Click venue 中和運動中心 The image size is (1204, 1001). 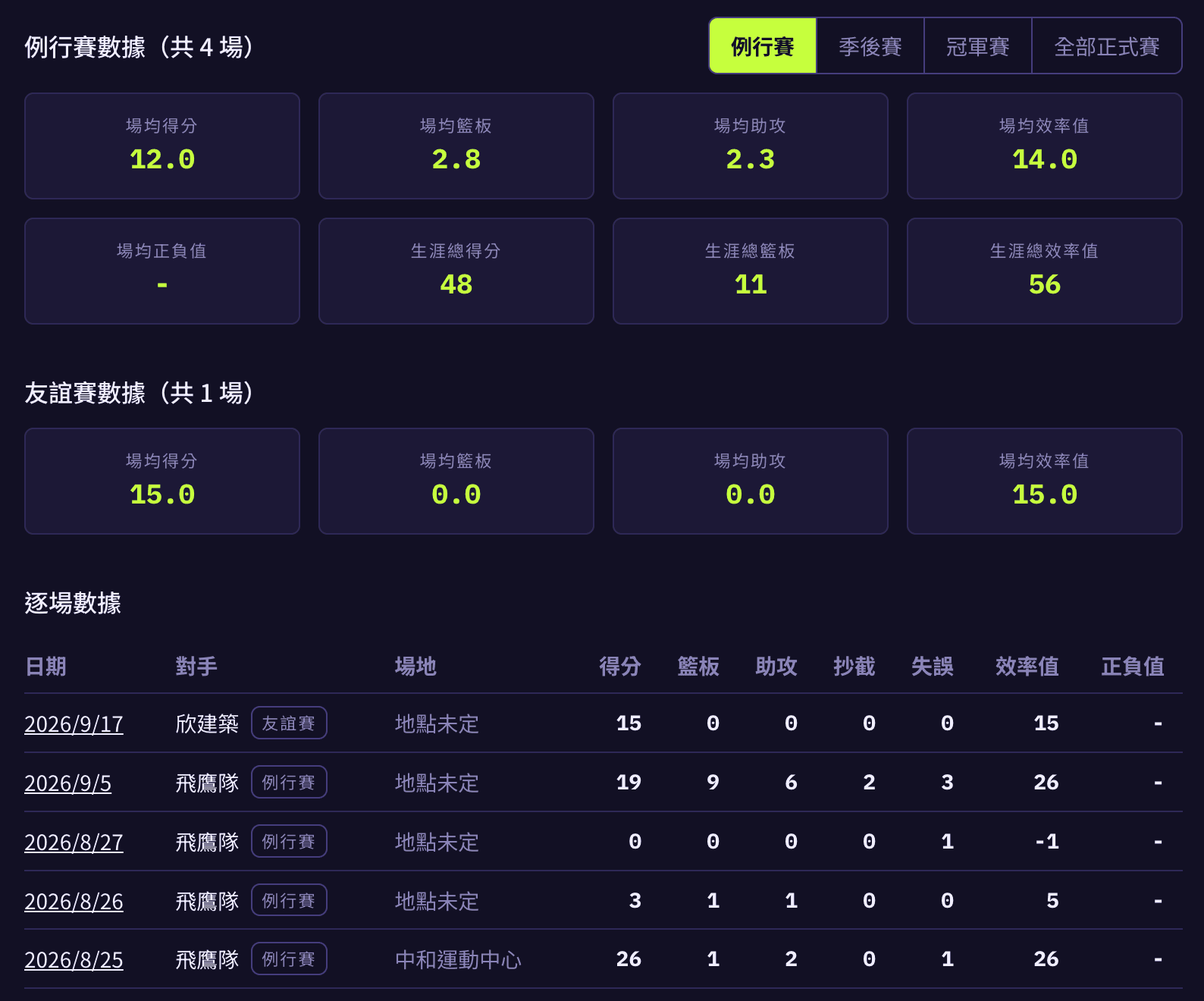pos(458,960)
